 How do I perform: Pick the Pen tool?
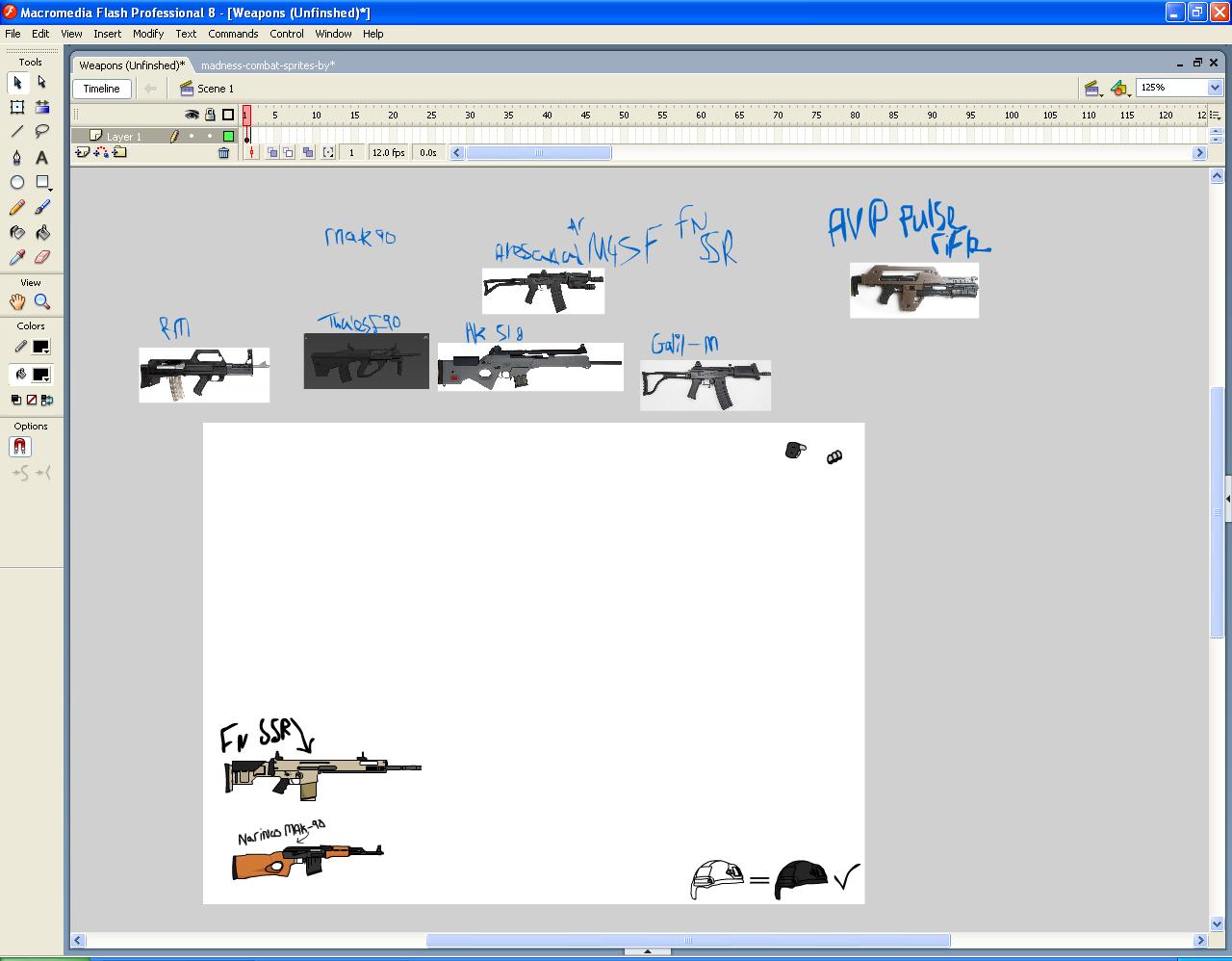[x=17, y=158]
